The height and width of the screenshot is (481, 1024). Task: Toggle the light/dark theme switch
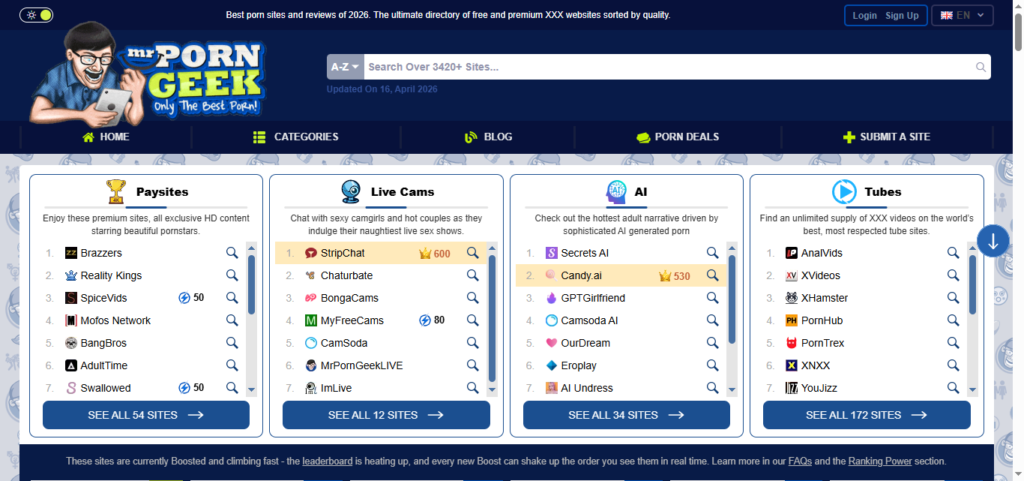(x=37, y=15)
